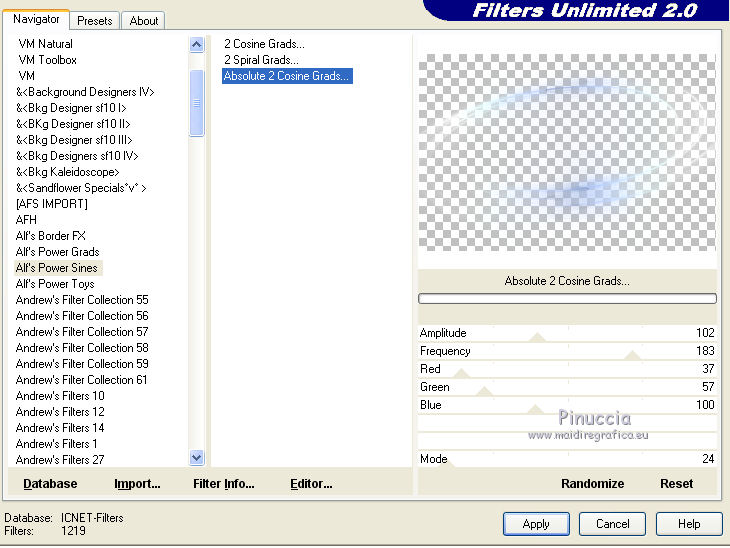Select the VM category
Image resolution: width=730 pixels, height=548 pixels.
click(27, 76)
